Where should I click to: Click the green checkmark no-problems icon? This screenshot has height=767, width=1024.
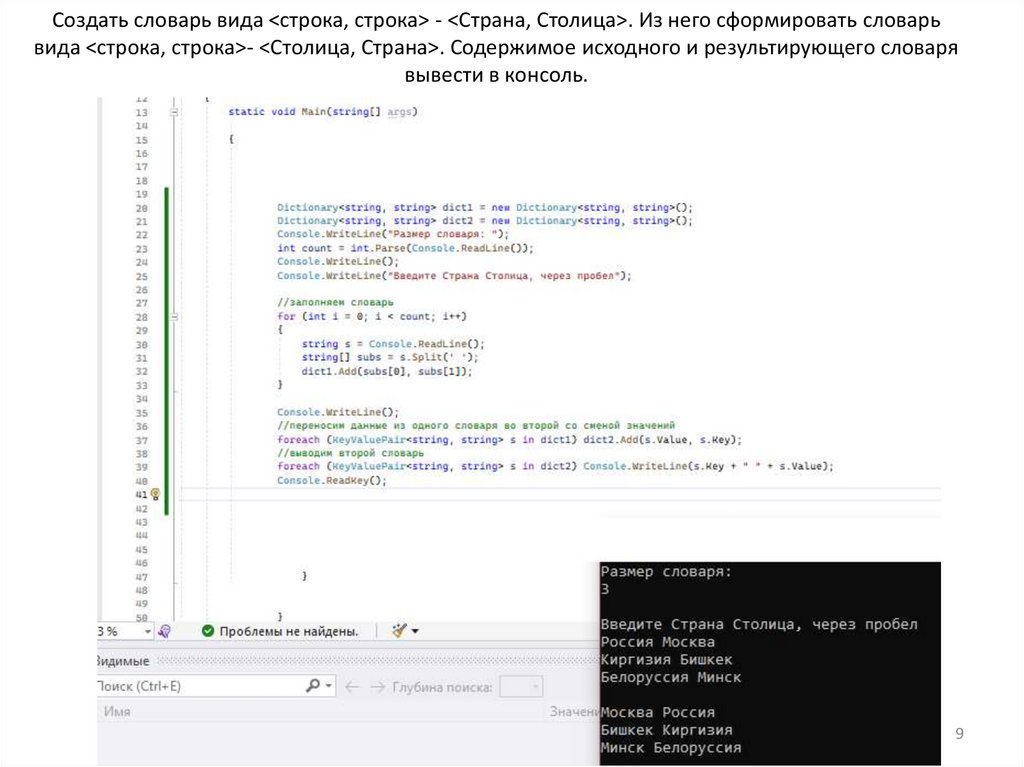point(207,631)
